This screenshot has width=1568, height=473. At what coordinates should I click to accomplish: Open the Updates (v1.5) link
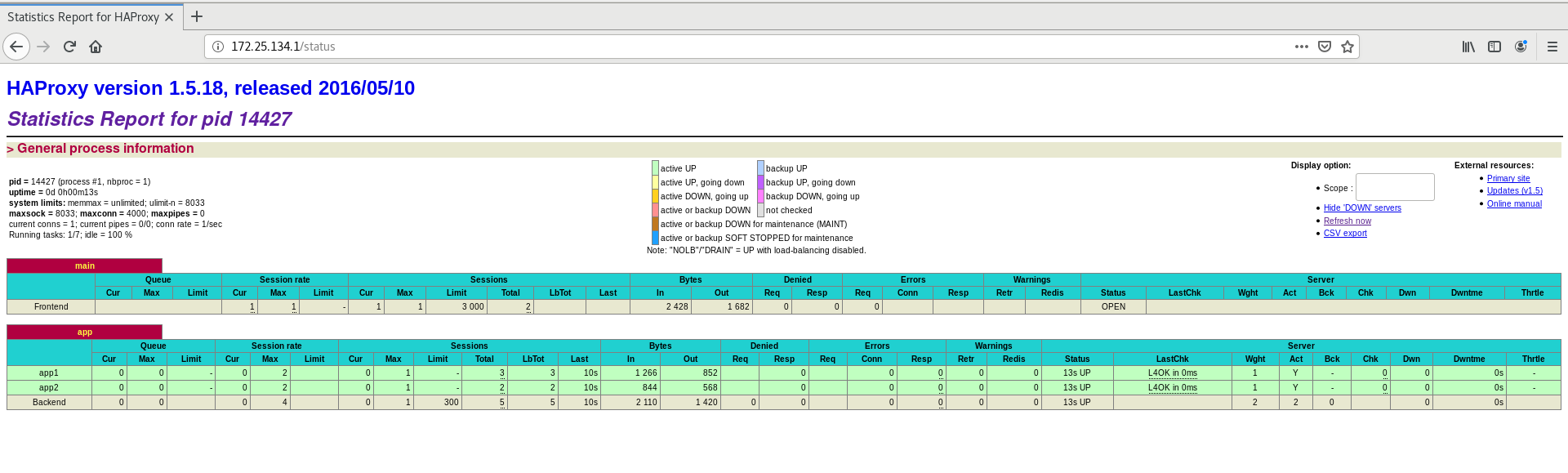[x=1515, y=190]
